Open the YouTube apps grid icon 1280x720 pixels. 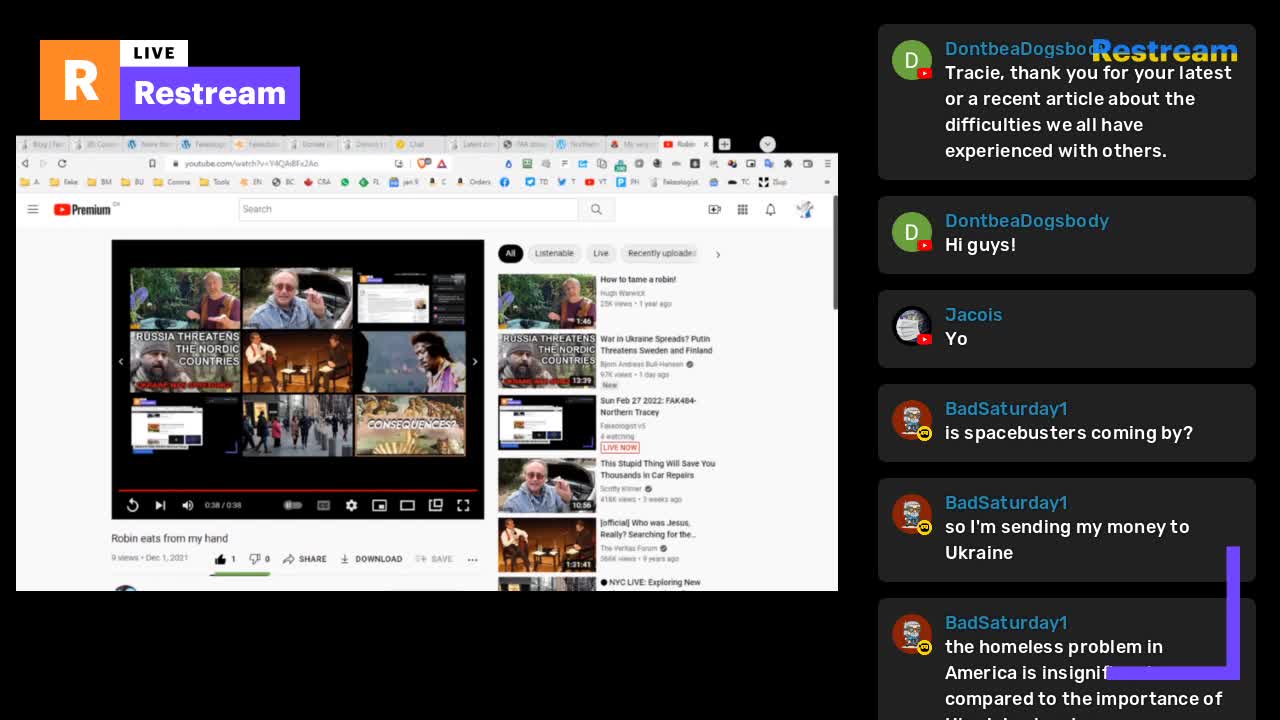(742, 209)
